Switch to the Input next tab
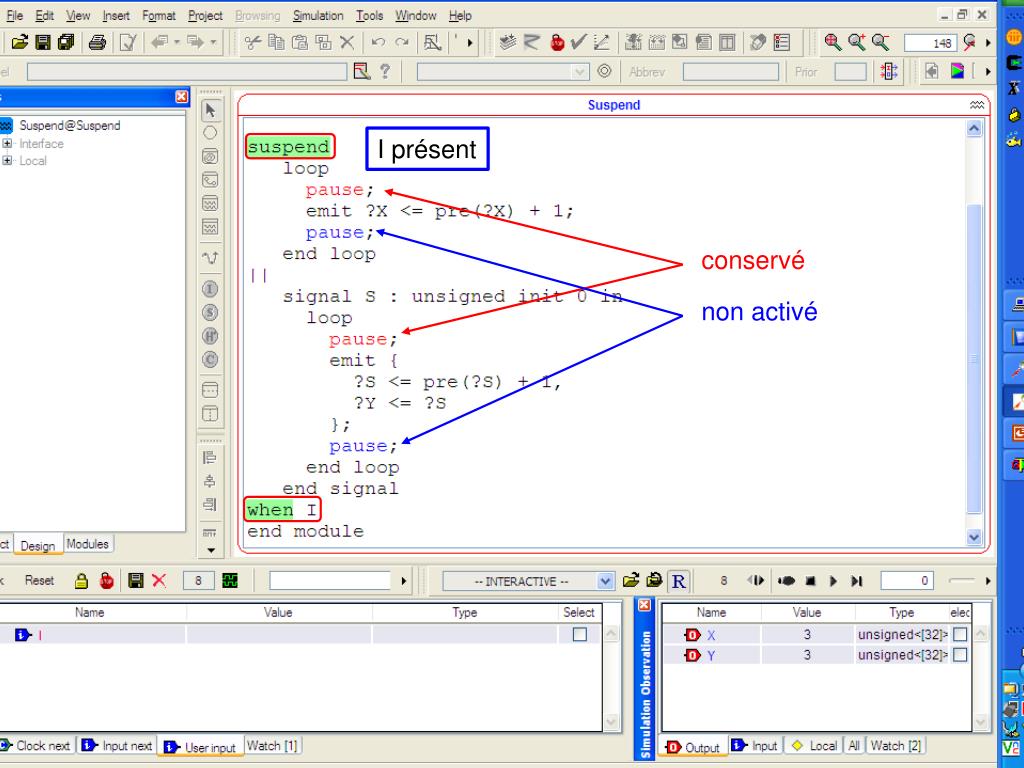 point(118,745)
